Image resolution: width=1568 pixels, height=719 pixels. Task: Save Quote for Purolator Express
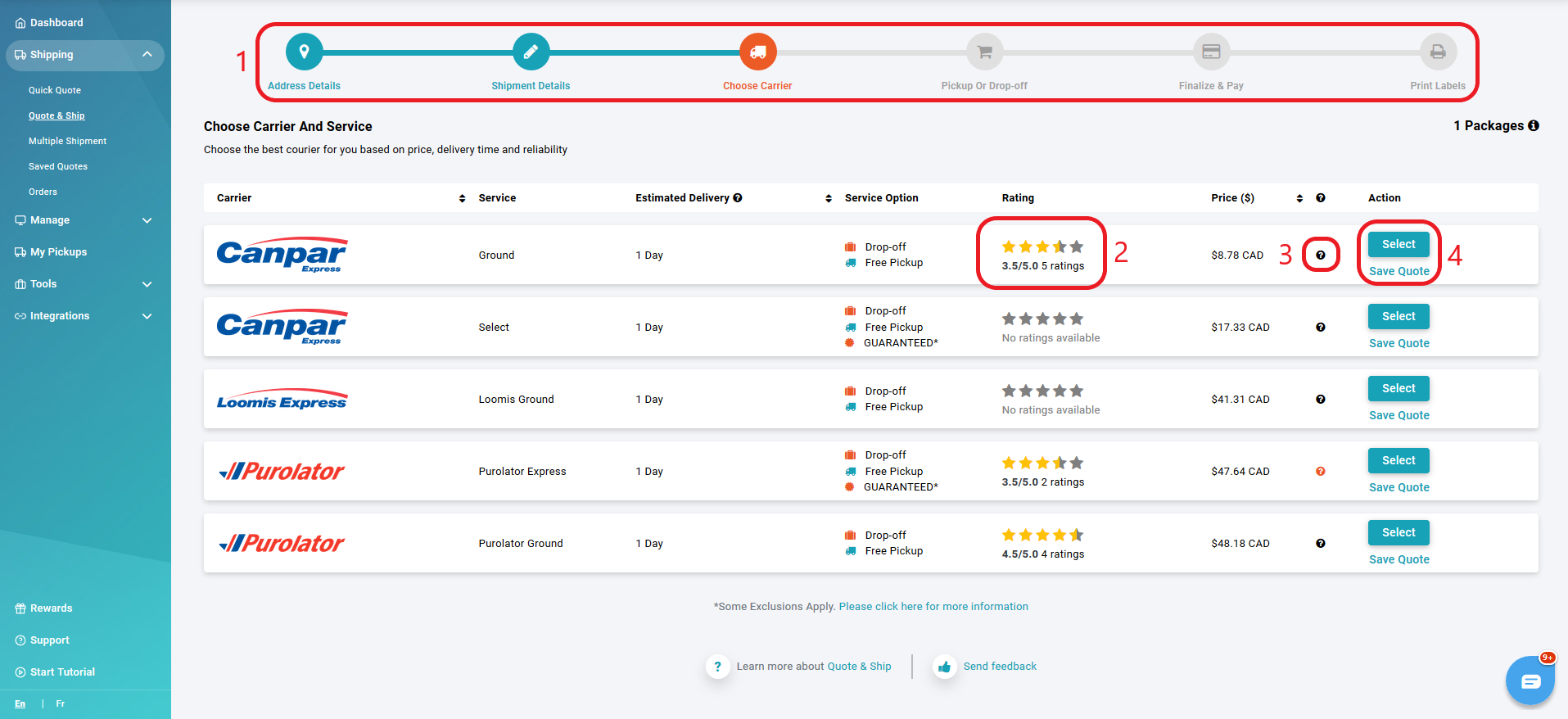point(1399,487)
